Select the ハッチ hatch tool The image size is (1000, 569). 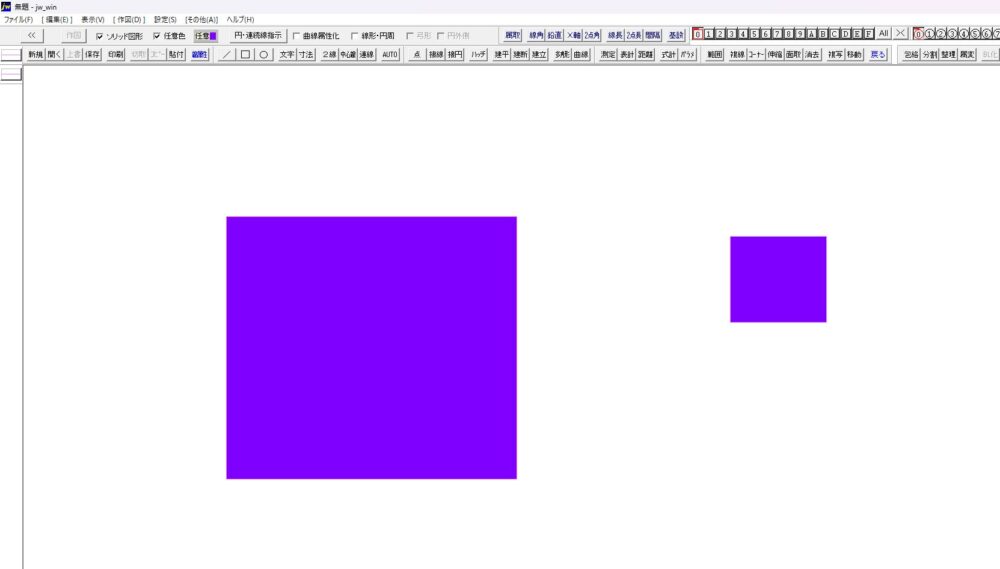click(x=479, y=55)
